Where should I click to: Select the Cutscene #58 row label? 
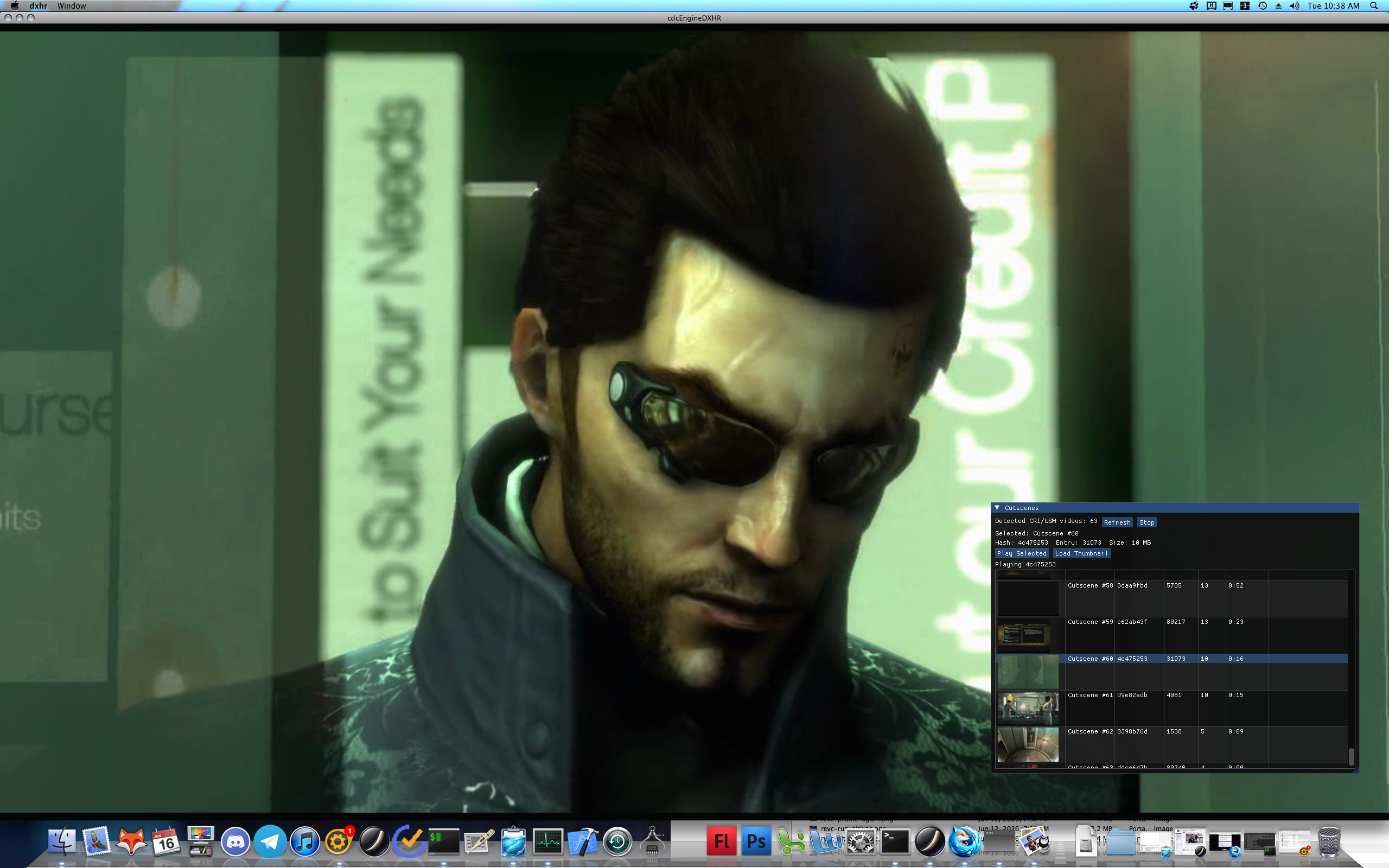(1090, 585)
